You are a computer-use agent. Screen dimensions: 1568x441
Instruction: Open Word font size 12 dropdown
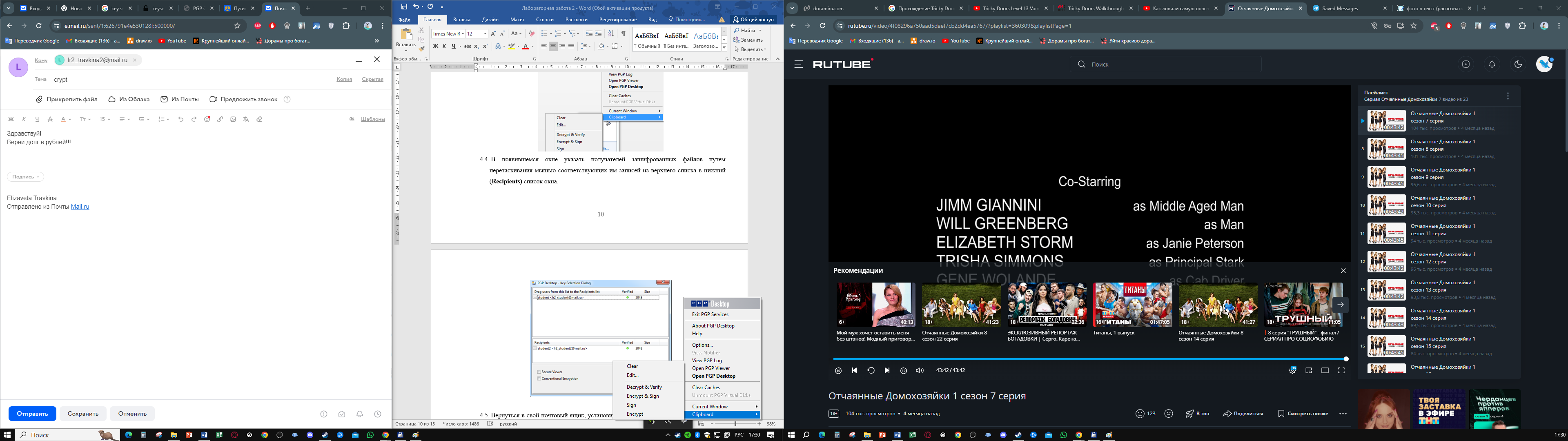485,33
